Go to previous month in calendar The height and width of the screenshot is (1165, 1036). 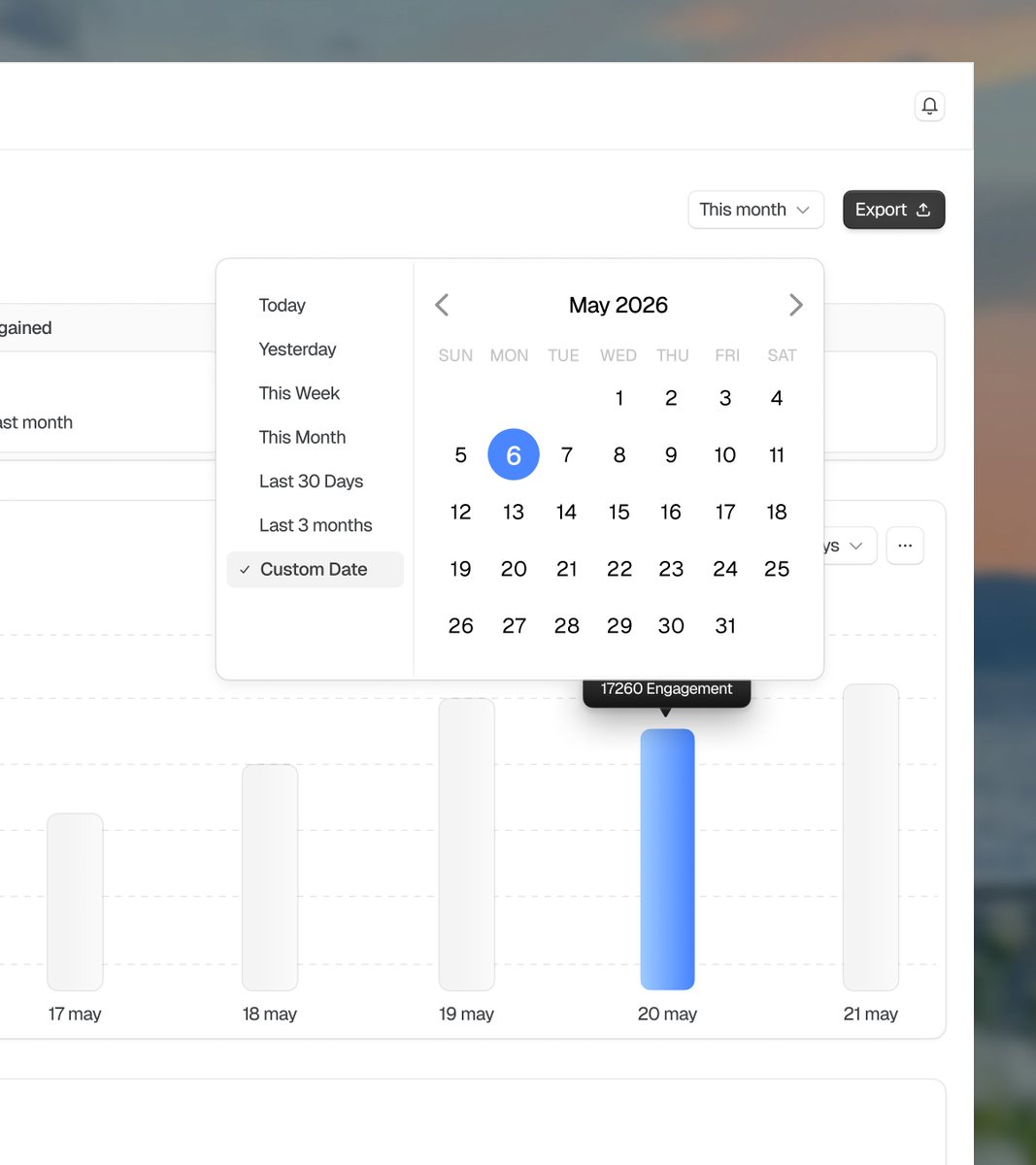pos(442,305)
